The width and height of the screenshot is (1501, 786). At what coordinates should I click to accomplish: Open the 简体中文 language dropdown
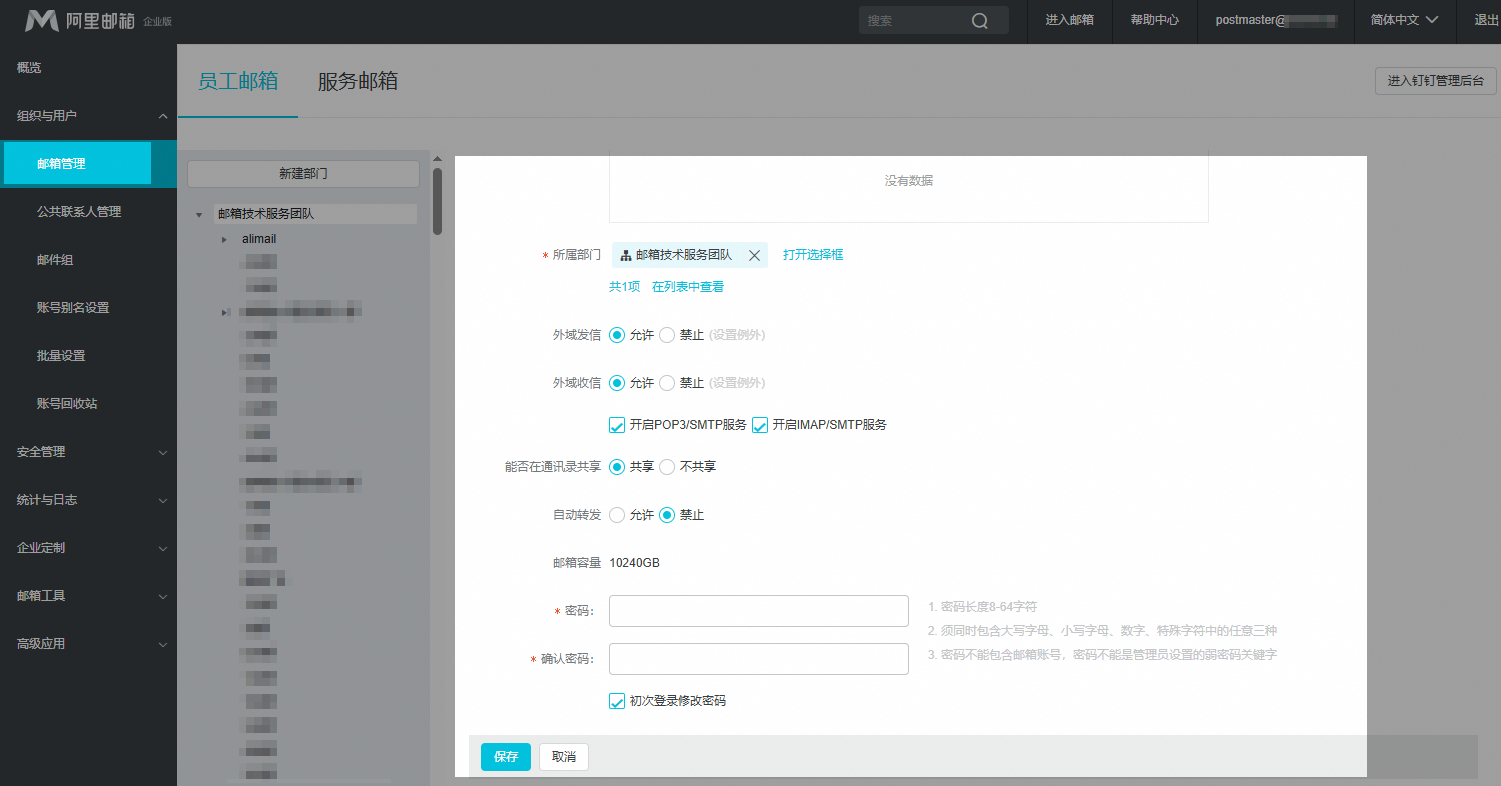(1404, 20)
